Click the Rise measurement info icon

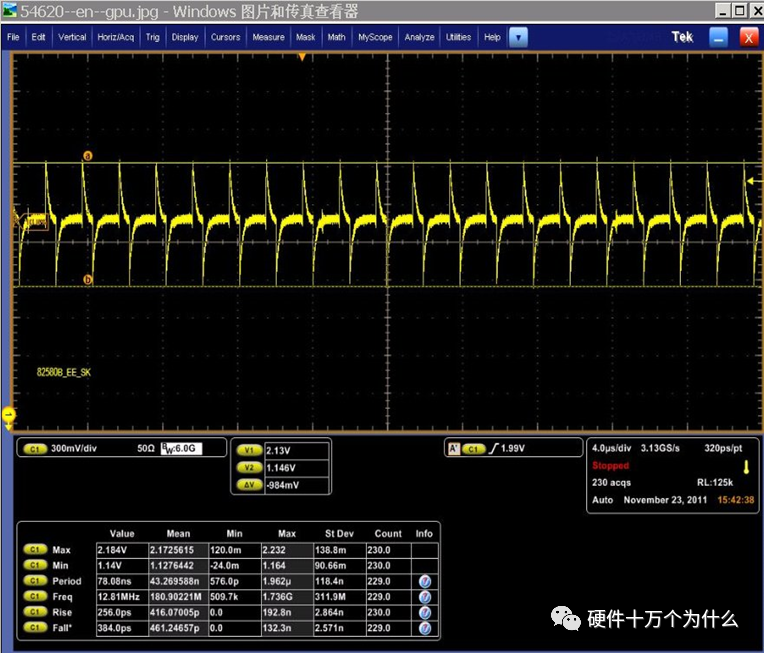click(426, 613)
